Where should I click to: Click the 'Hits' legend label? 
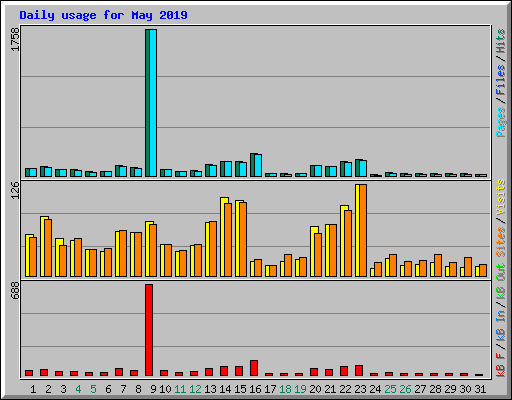(x=501, y=41)
